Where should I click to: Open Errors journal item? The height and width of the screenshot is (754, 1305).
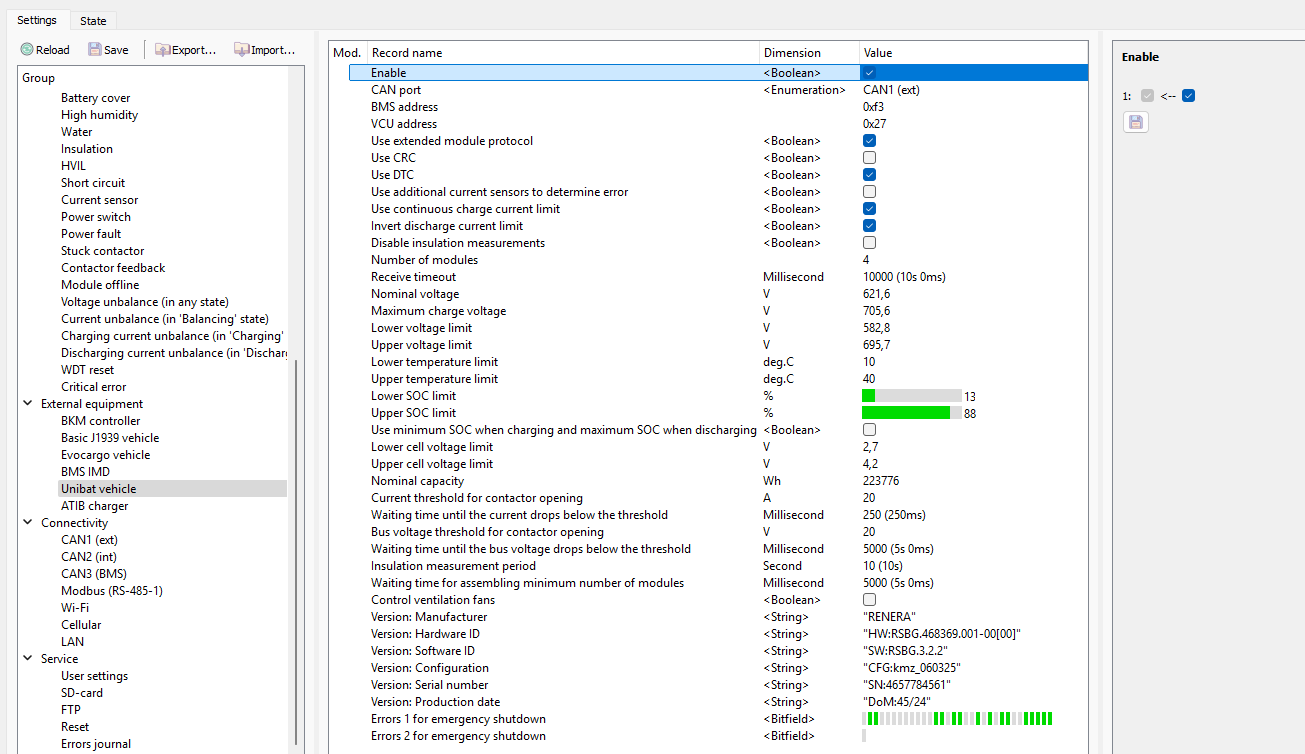[x=96, y=744]
